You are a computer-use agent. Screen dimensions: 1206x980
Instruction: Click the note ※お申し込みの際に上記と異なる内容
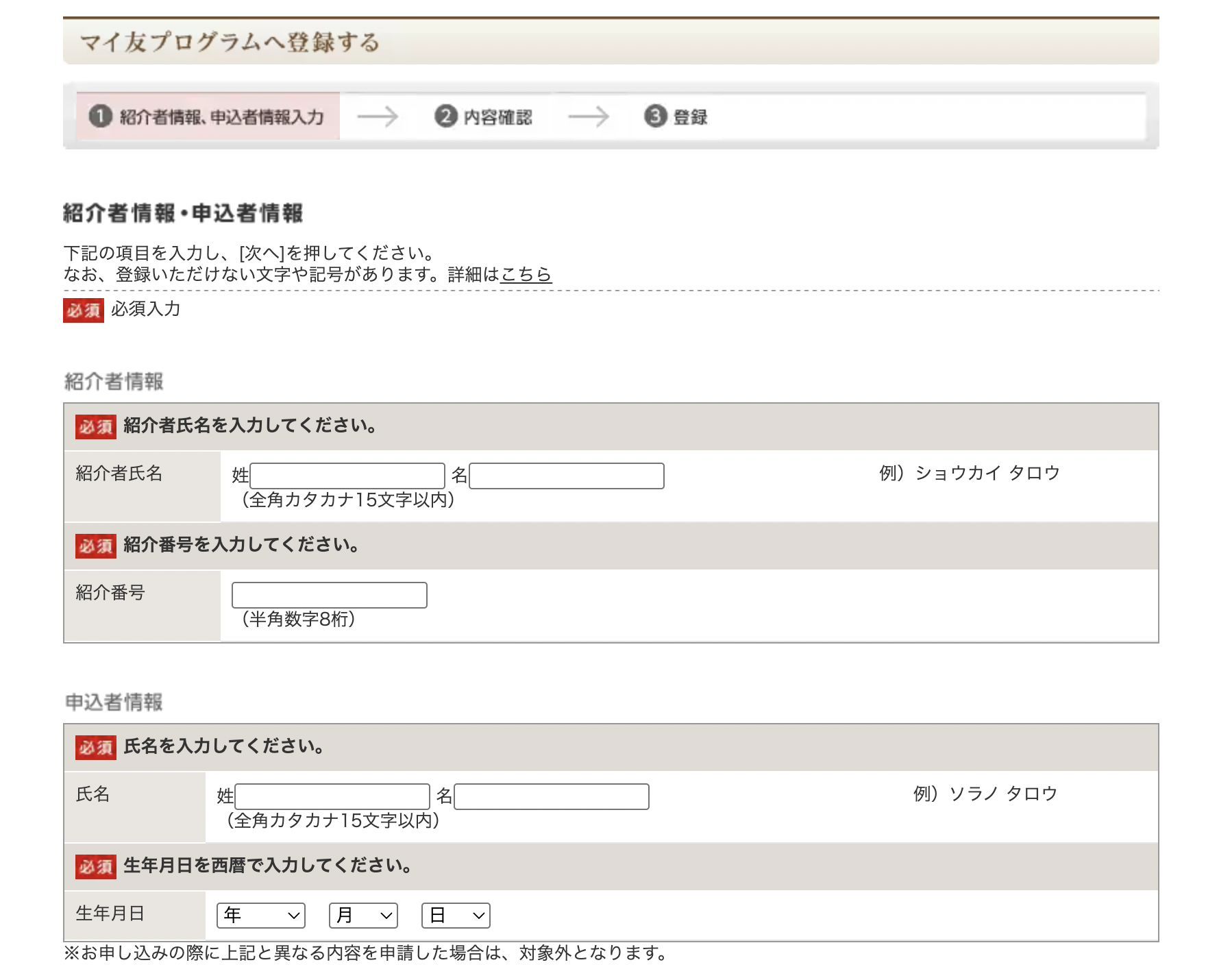tap(366, 953)
